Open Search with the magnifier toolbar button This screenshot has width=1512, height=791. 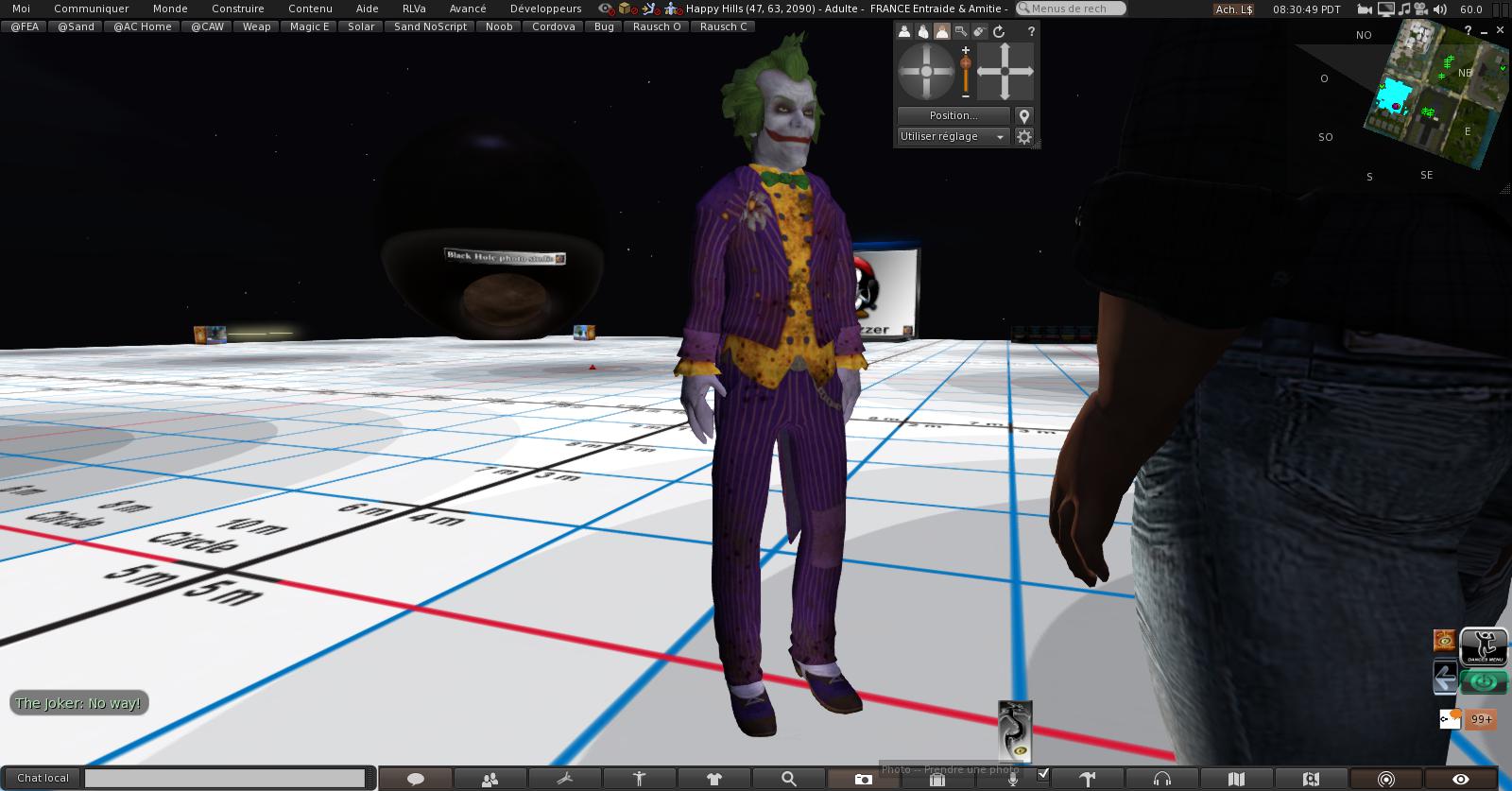[789, 779]
